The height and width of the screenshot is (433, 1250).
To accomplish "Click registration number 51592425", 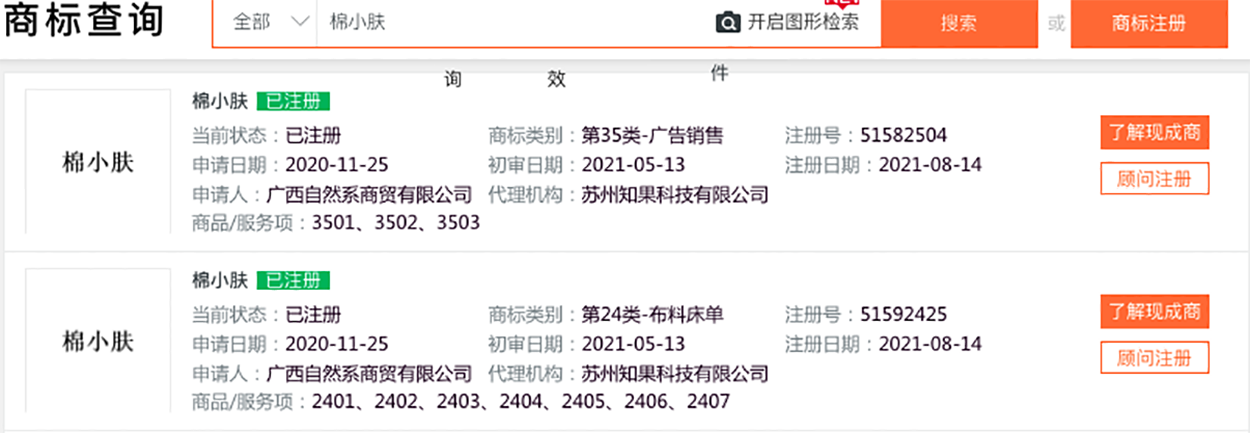I will coord(903,315).
